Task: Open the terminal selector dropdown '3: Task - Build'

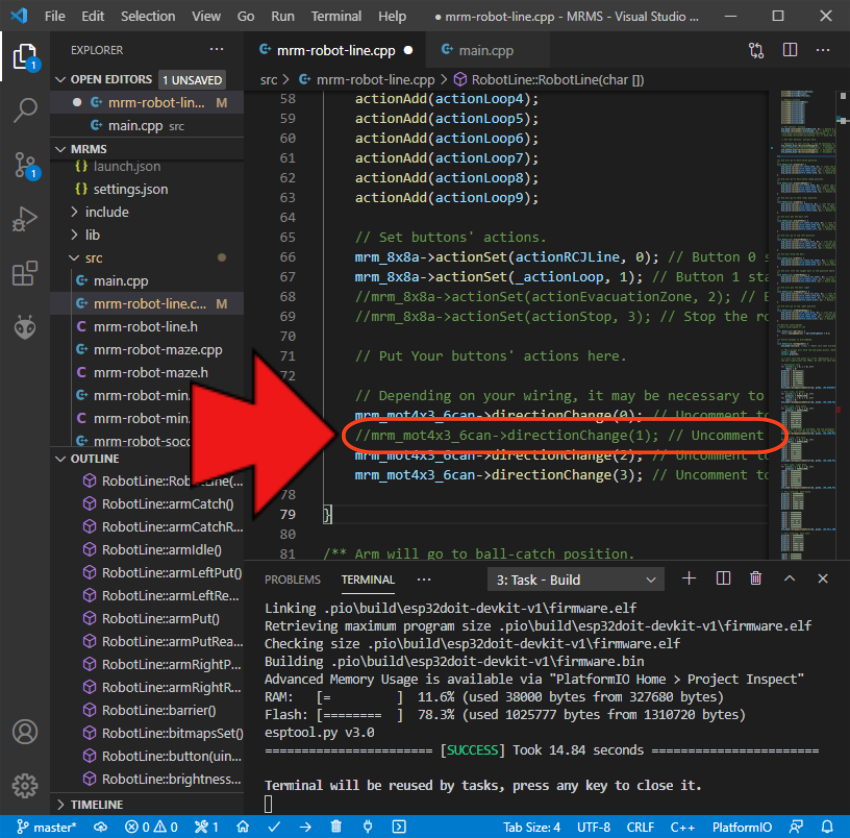Action: click(576, 580)
